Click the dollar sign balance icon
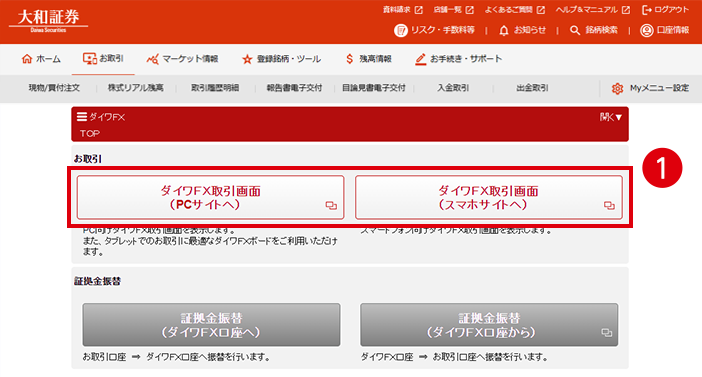This screenshot has height=377, width=702. 350,59
